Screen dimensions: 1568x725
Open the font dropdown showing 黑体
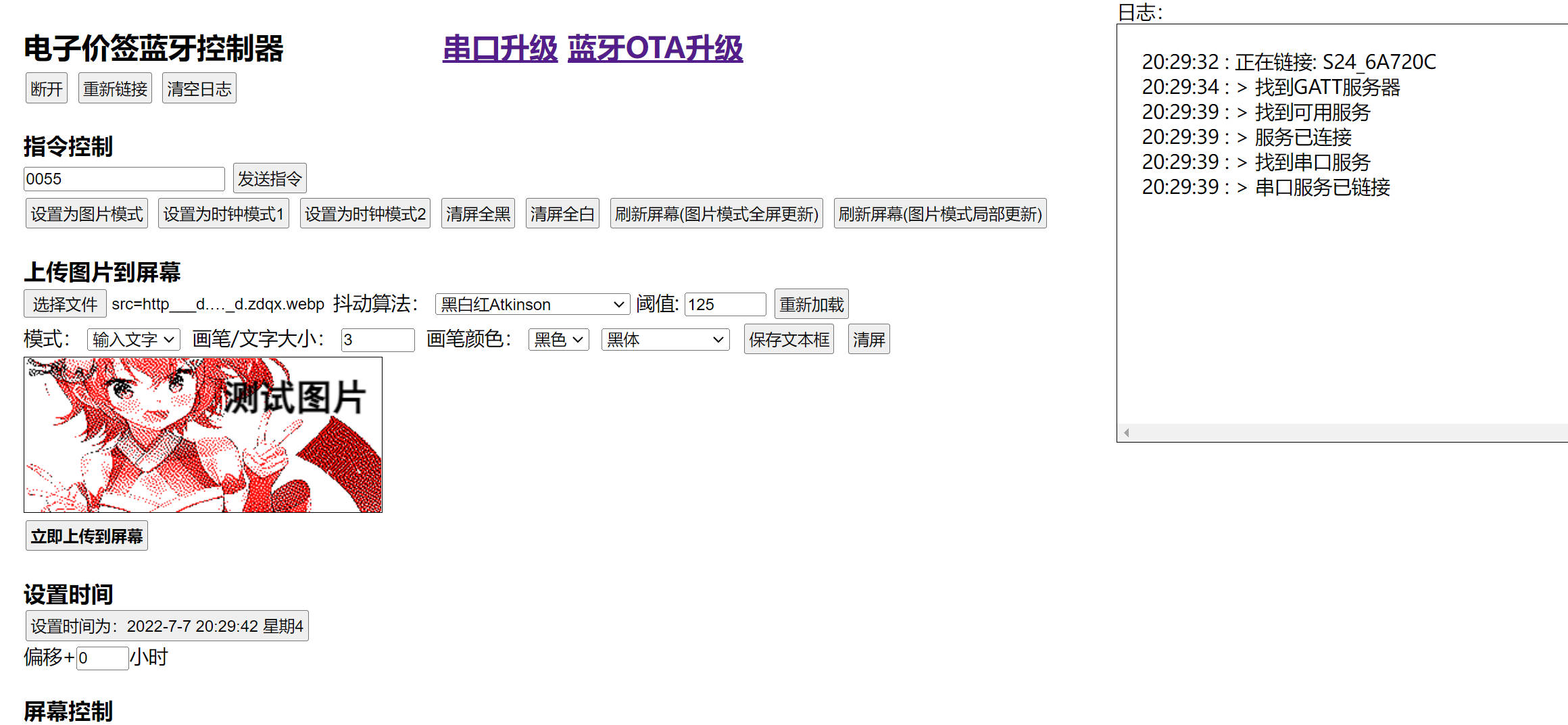(x=664, y=339)
